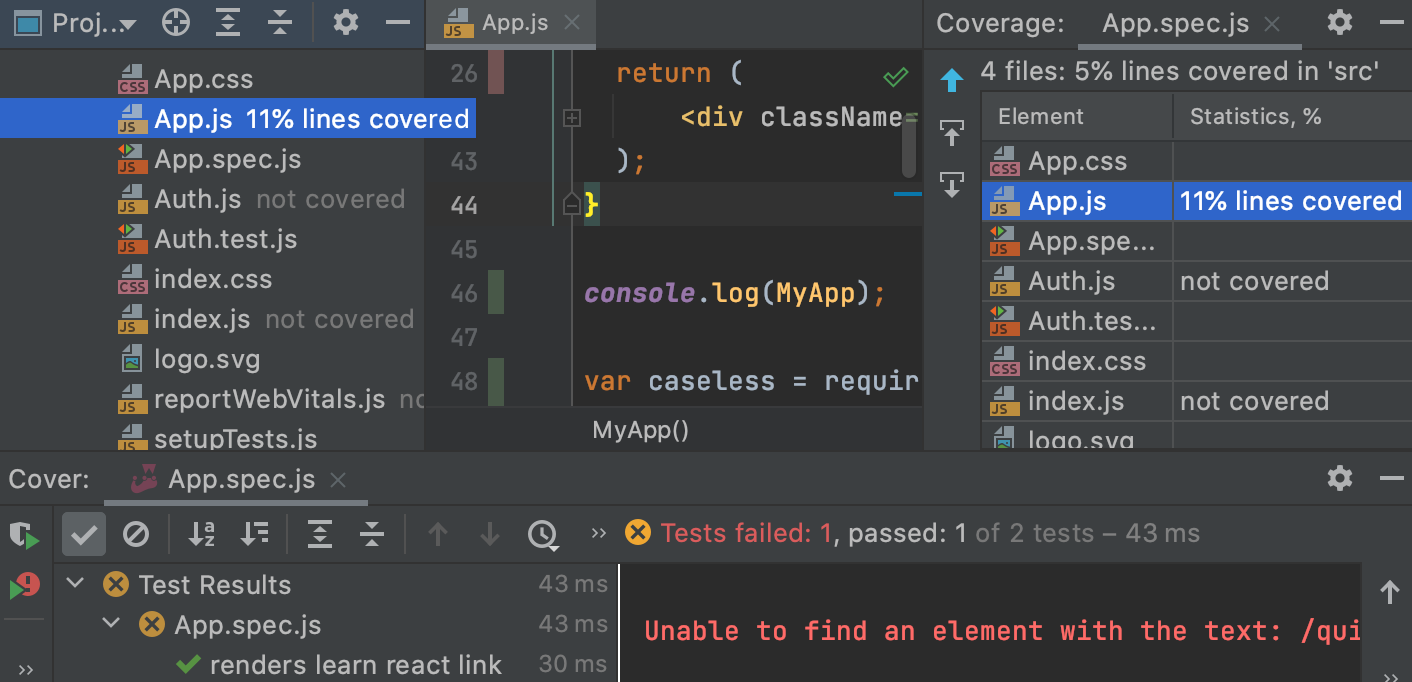The height and width of the screenshot is (682, 1412).
Task: Sort tests alphabetically
Action: click(202, 535)
